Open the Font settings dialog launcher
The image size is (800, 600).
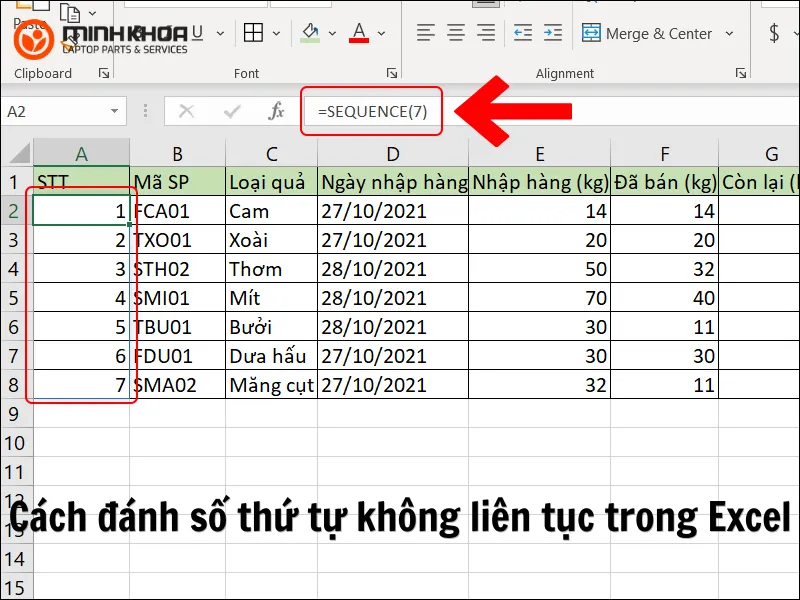(x=392, y=73)
